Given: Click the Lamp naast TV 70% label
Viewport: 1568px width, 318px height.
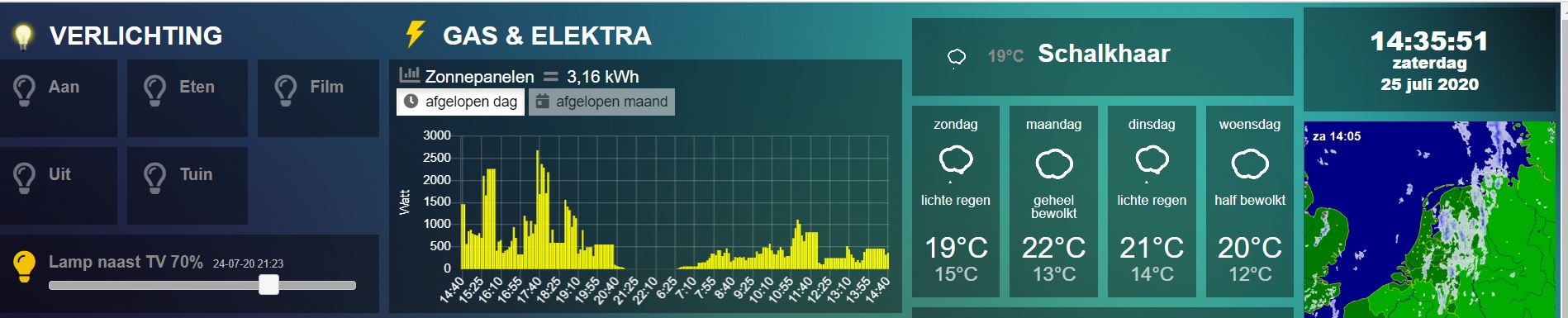Looking at the screenshot, I should coord(126,262).
